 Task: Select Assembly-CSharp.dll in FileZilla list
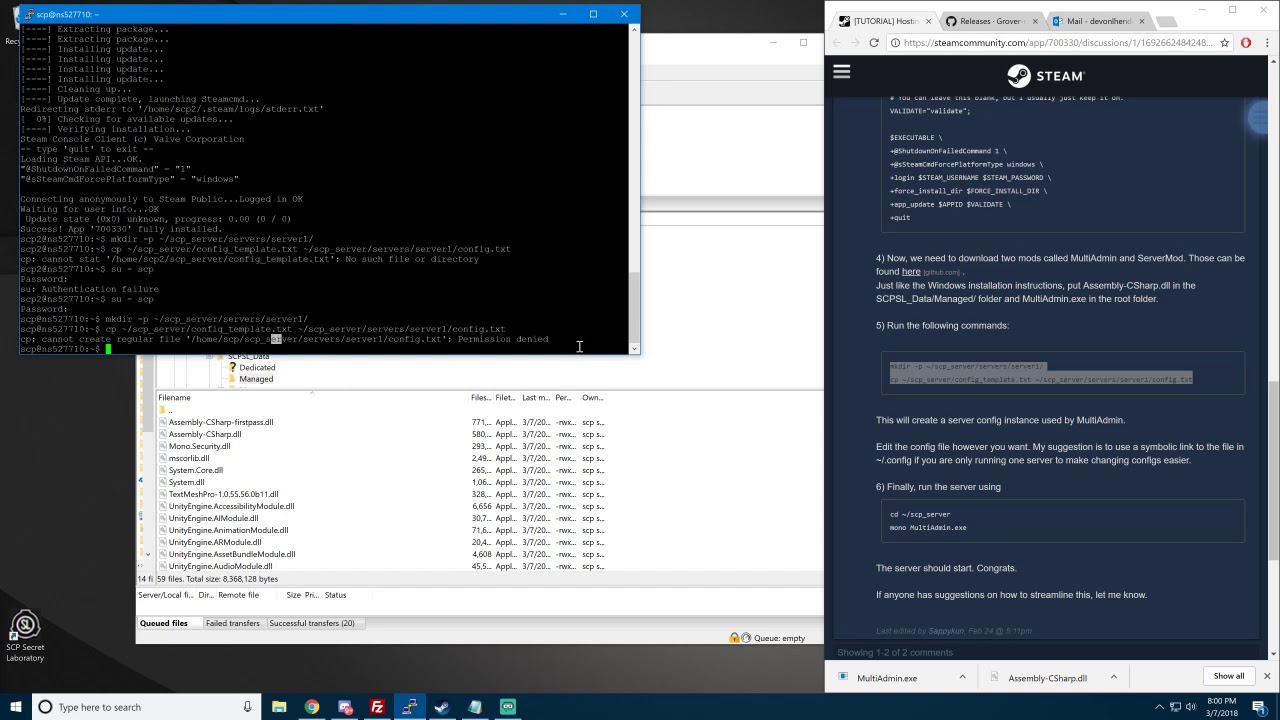pyautogui.click(x=205, y=434)
